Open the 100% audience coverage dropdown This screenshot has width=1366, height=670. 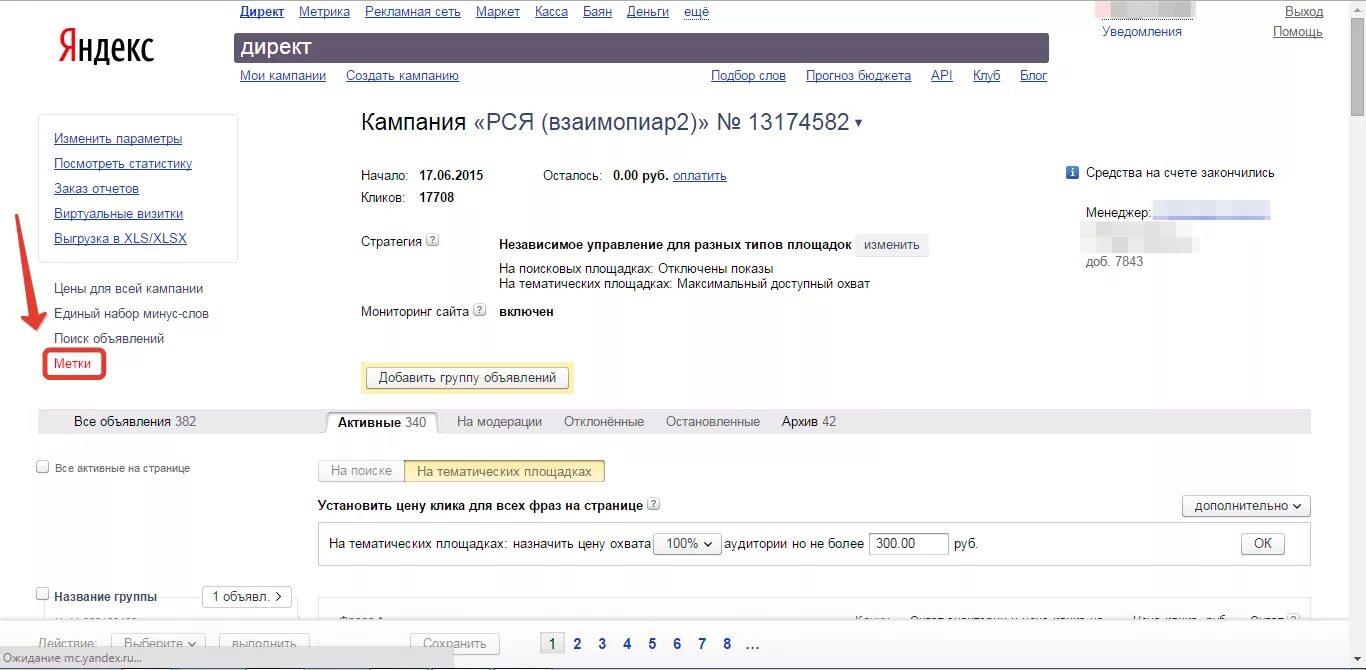coord(686,544)
